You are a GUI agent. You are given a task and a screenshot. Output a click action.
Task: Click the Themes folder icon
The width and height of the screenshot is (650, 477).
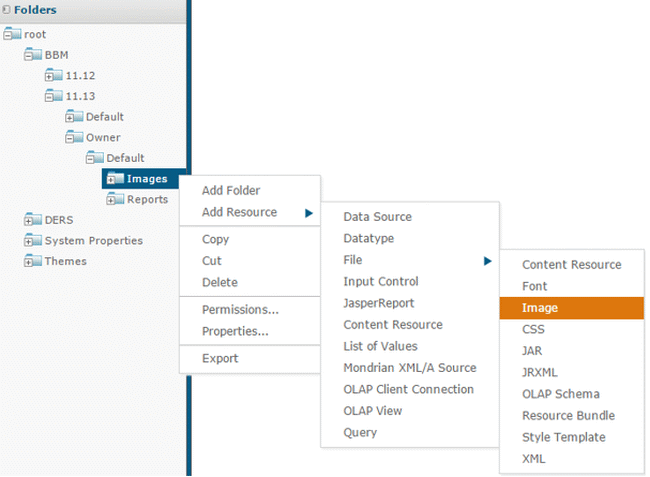coord(33,261)
